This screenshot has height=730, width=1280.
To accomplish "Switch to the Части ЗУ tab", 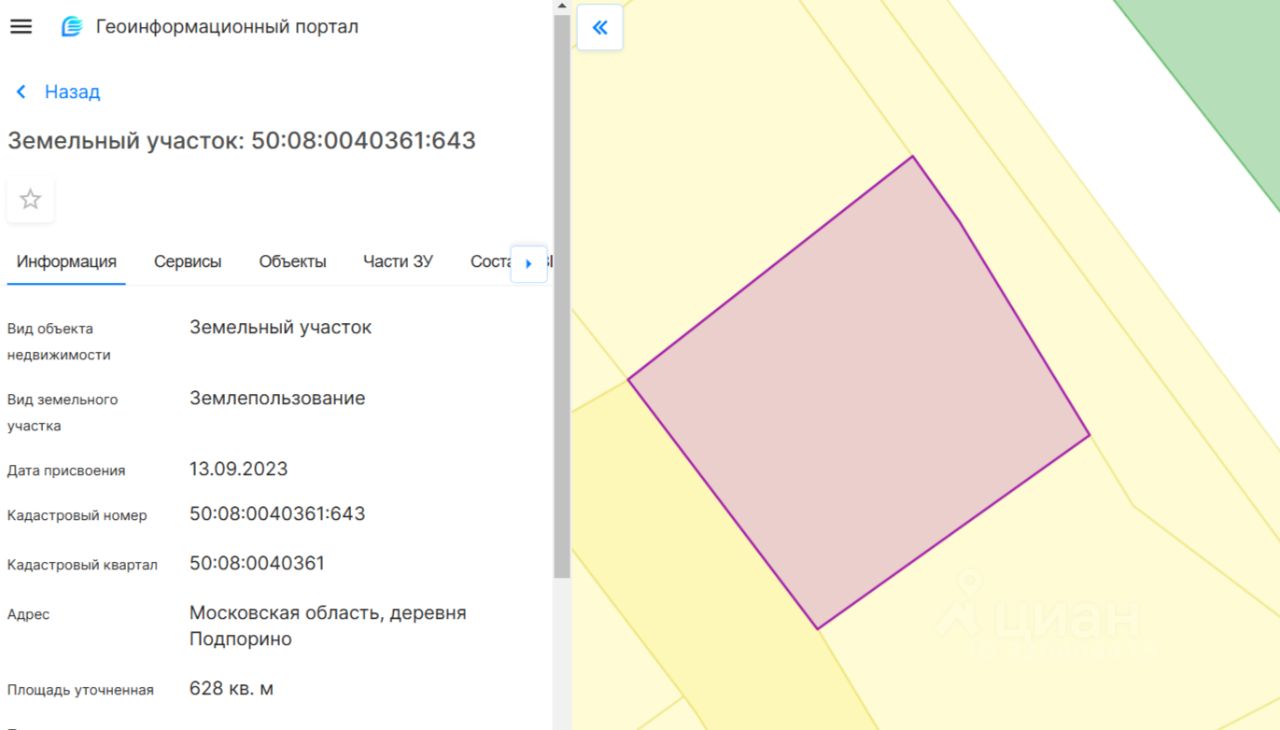I will 398,262.
